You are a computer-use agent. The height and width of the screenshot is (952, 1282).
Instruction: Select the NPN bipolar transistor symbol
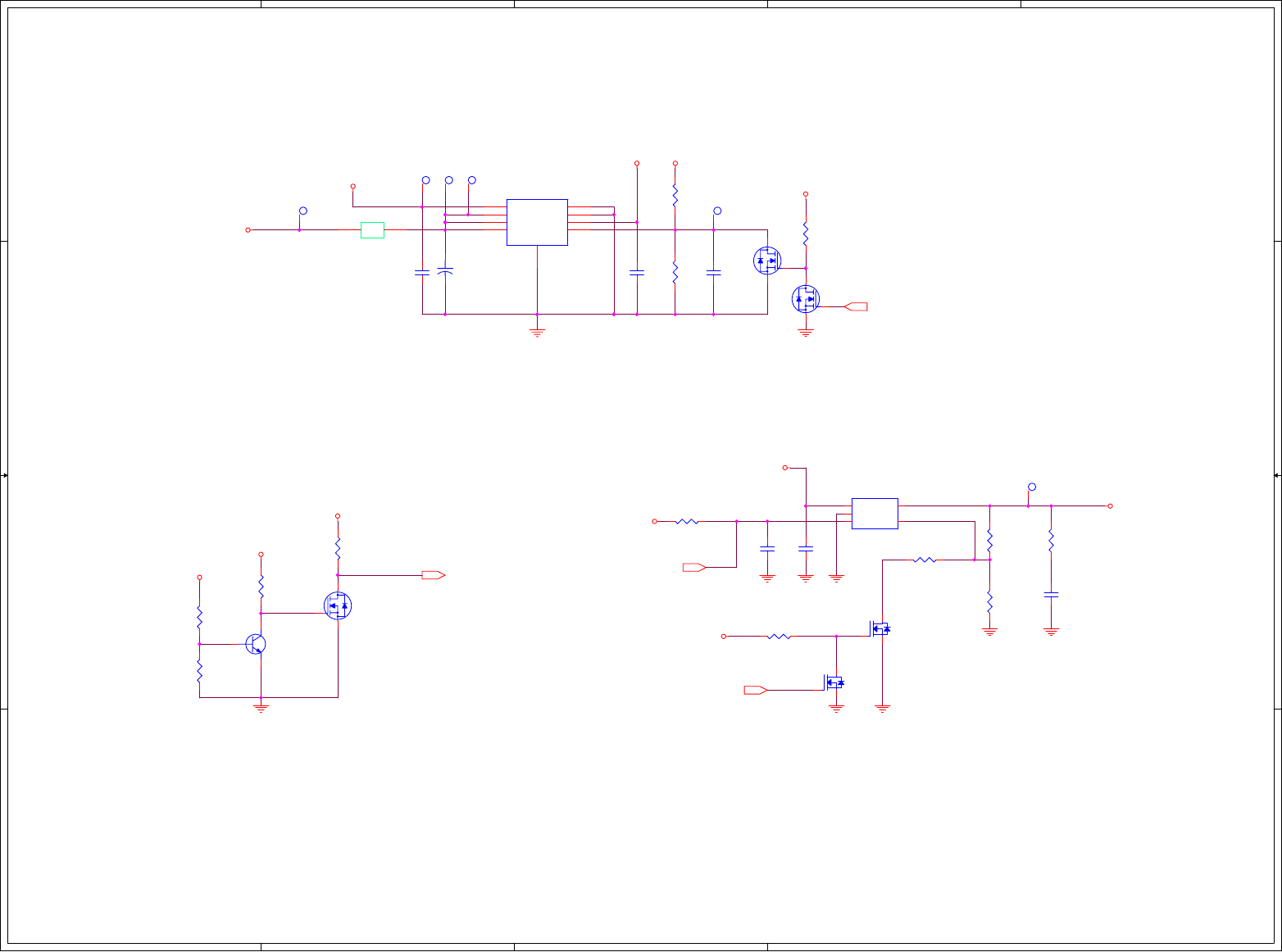tap(256, 644)
